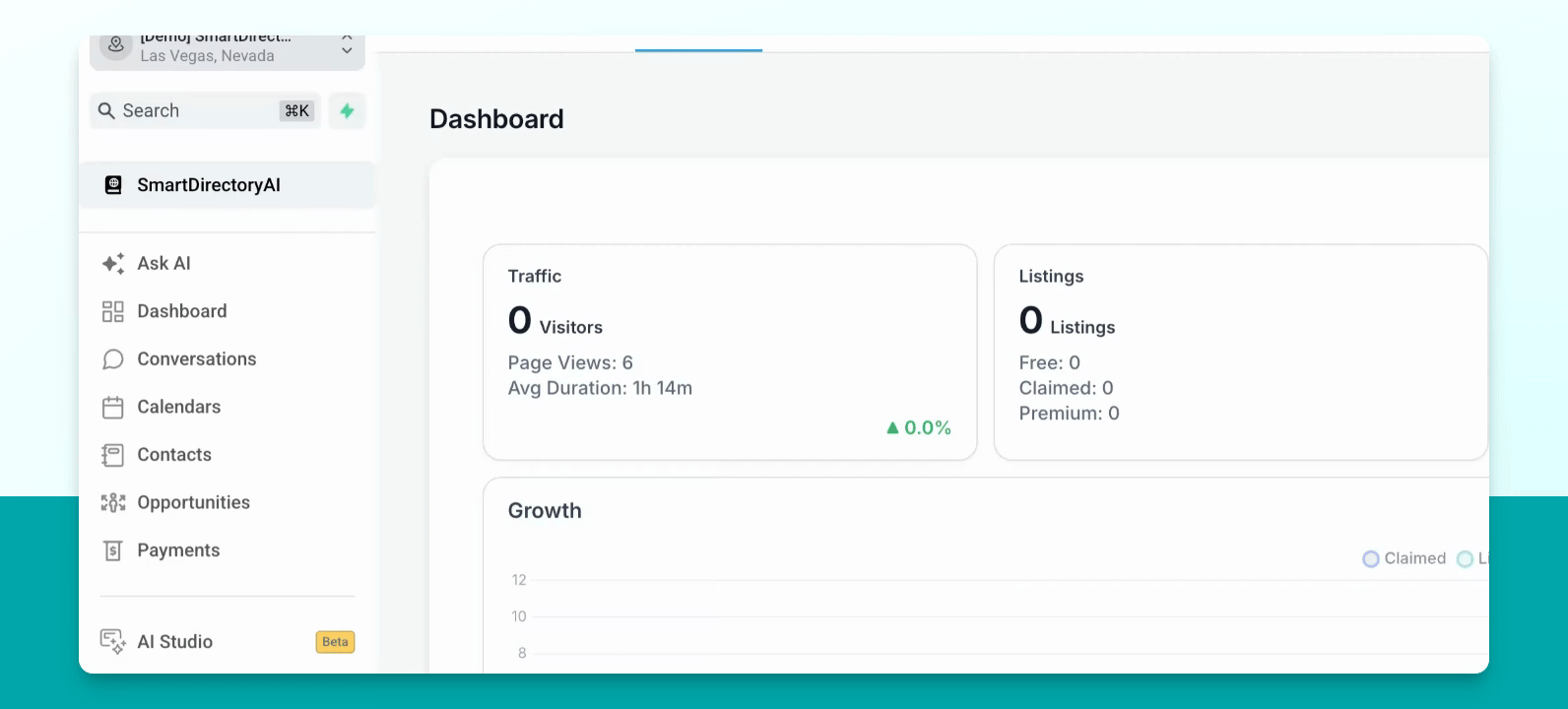Click the AI Studio icon

(x=113, y=642)
